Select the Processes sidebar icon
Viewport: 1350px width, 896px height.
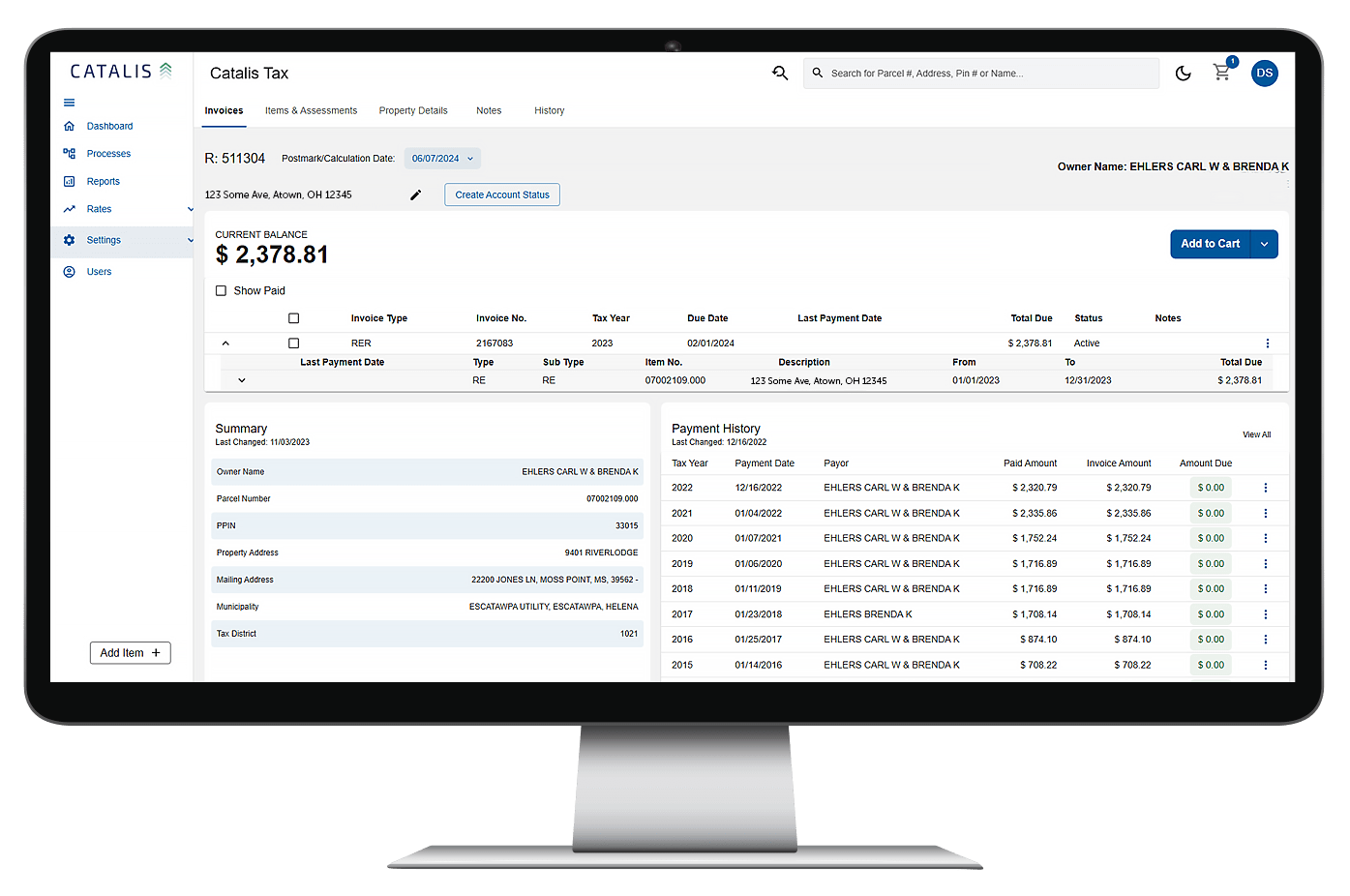point(68,153)
